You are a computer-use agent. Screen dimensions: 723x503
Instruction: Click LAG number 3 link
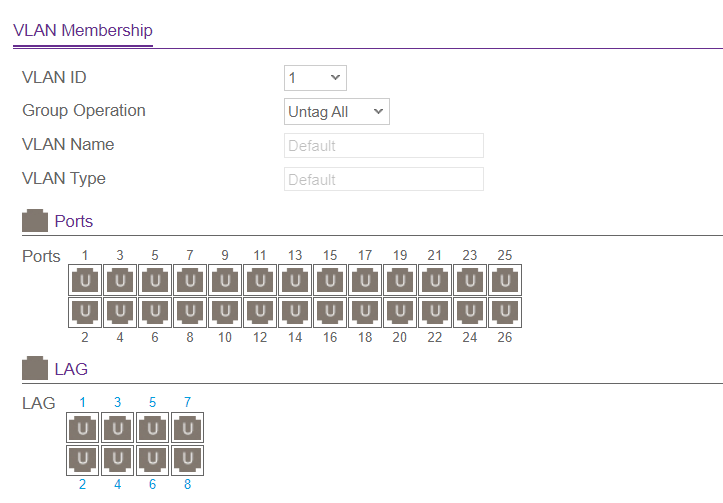(x=118, y=402)
